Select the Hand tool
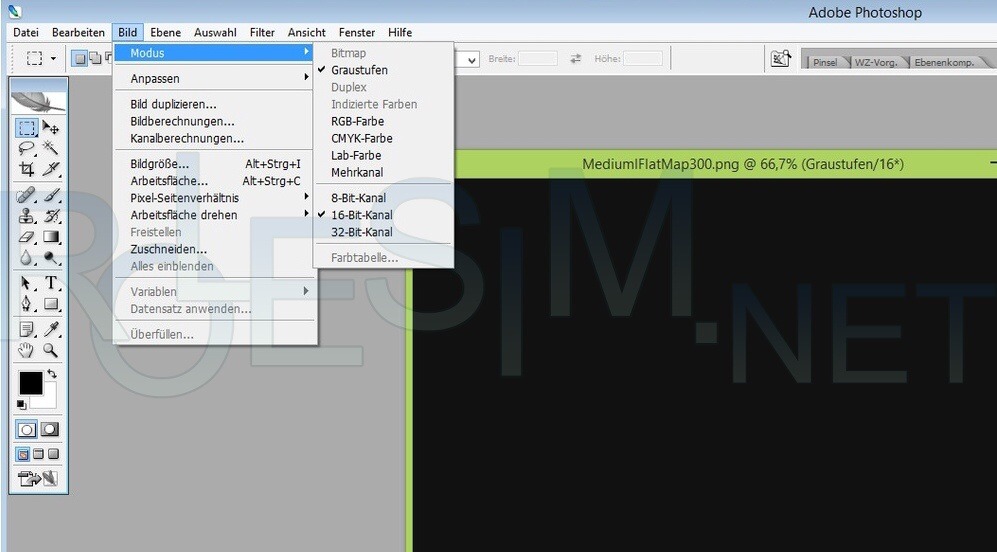The image size is (997, 552). coord(27,350)
